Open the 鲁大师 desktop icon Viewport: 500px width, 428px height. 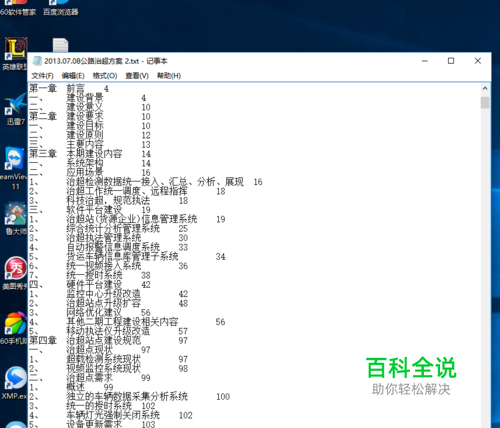(x=16, y=219)
